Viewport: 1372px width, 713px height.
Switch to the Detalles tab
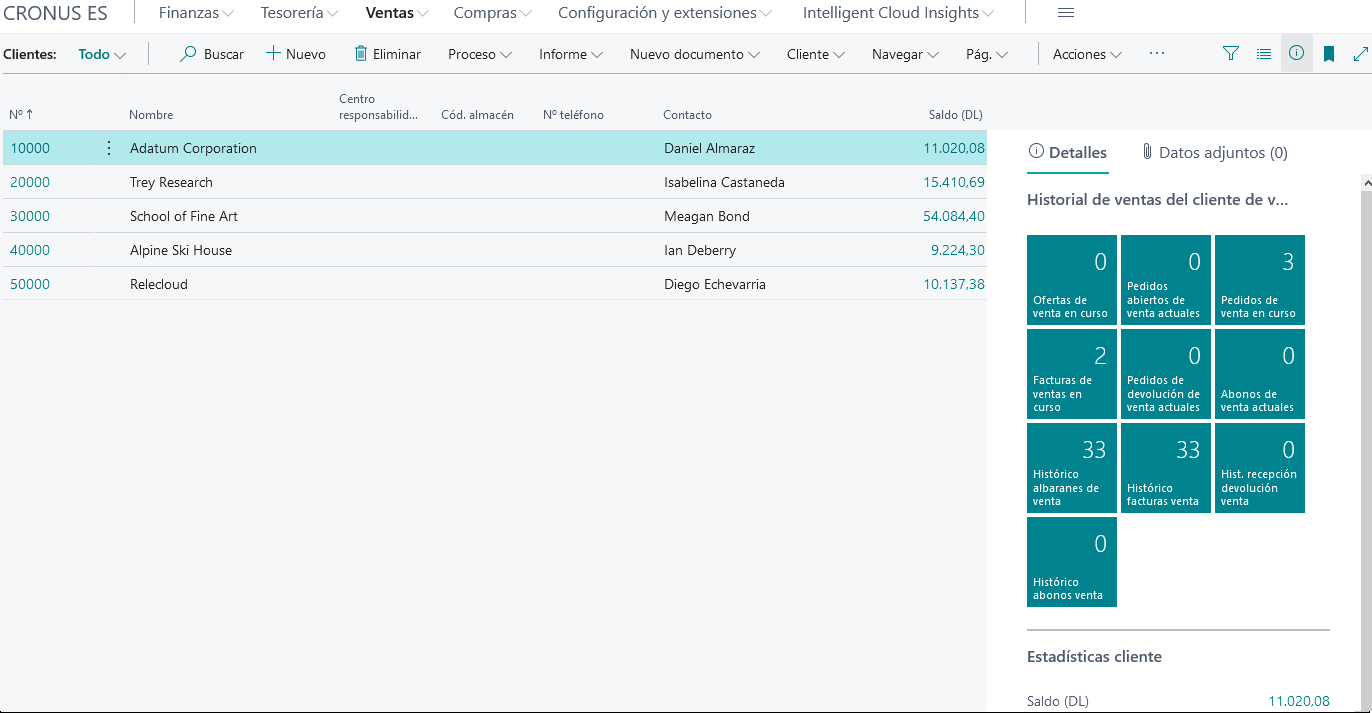1067,153
